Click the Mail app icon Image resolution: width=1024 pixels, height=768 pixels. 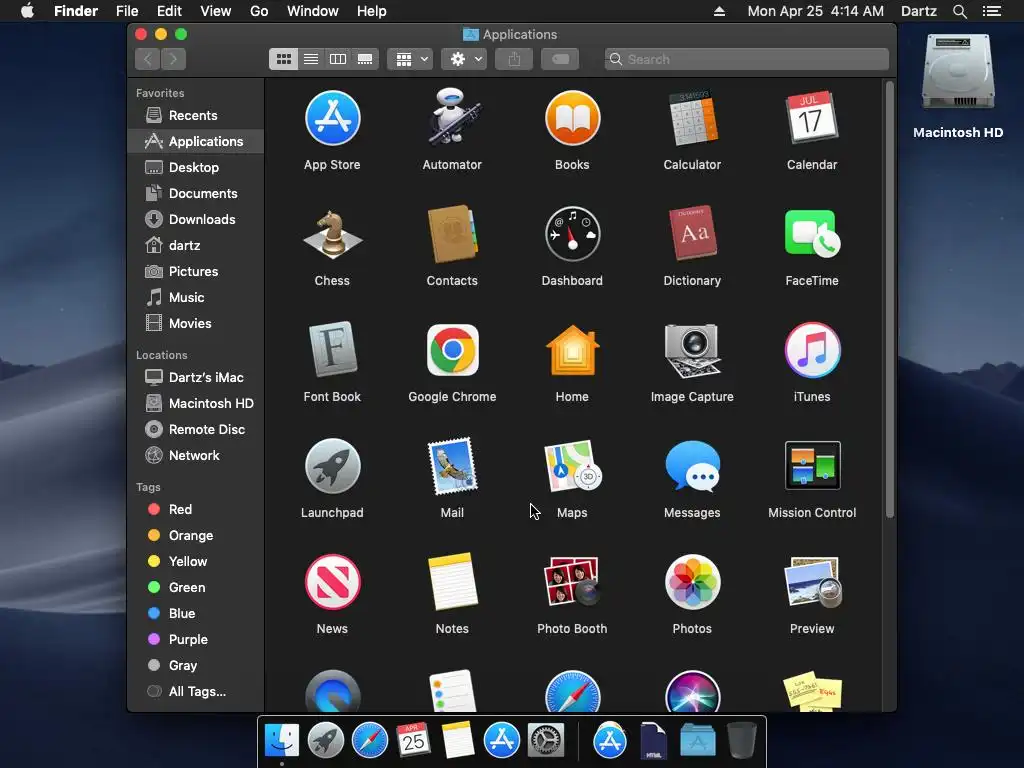coord(452,466)
